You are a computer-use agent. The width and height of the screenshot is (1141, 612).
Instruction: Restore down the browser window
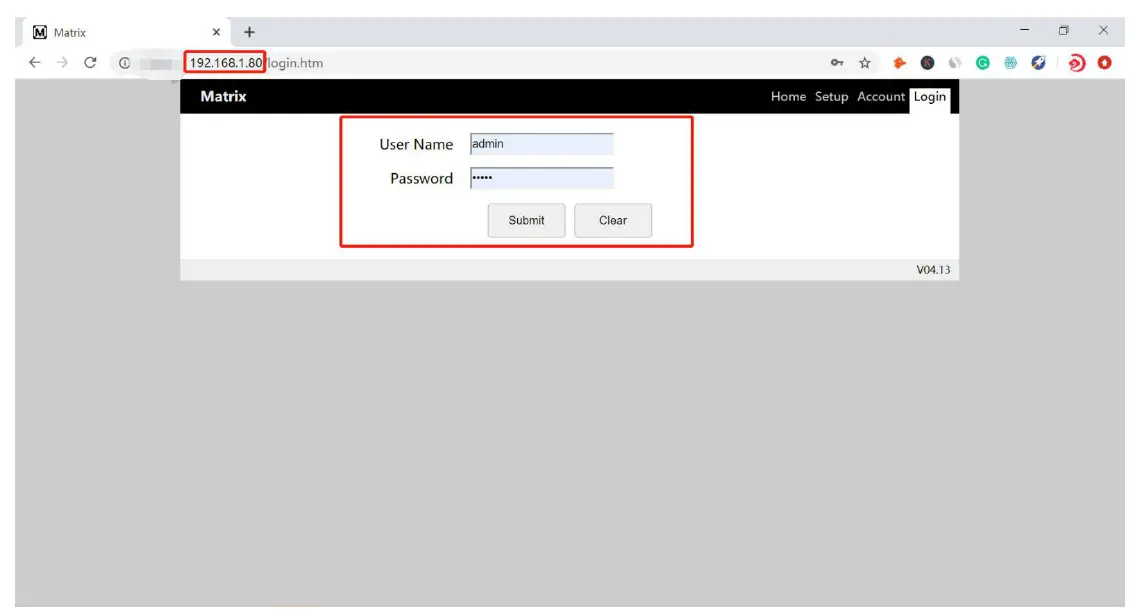pos(1064,31)
